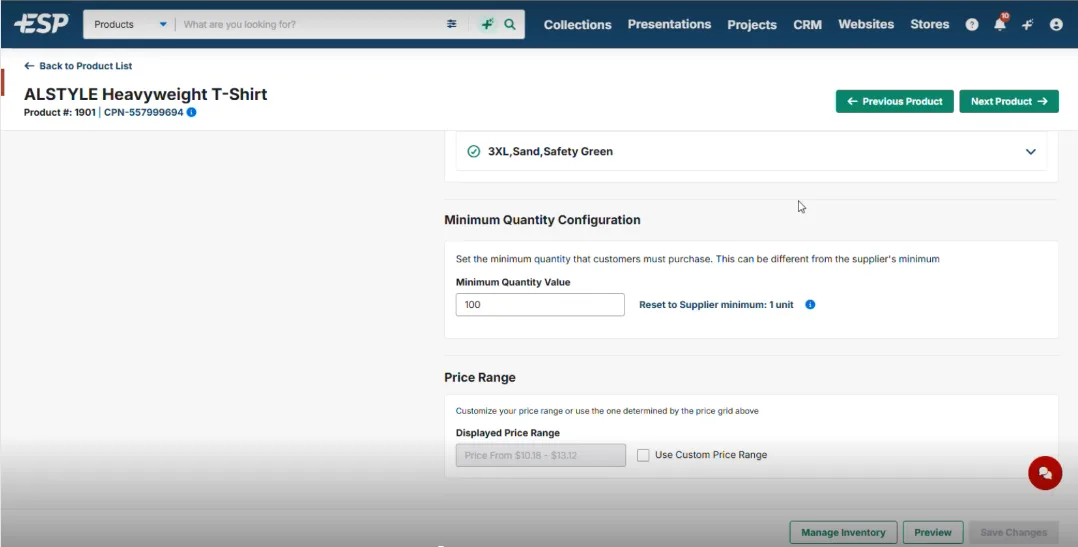Image resolution: width=1078 pixels, height=547 pixels.
Task: Open the Collections menu
Action: tap(578, 25)
